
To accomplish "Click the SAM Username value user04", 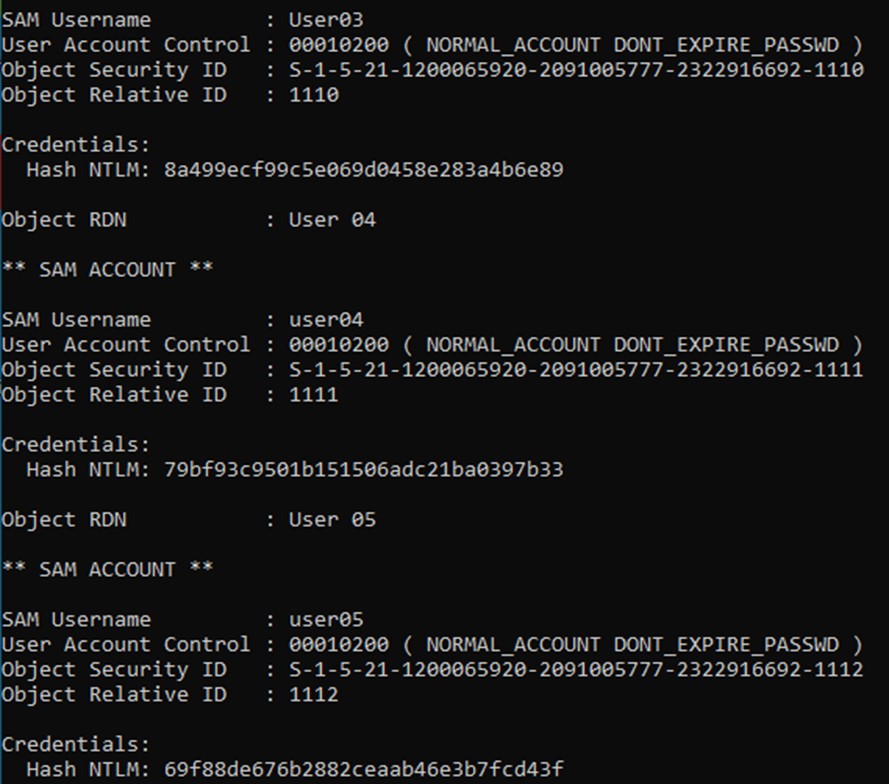I will click(326, 320).
